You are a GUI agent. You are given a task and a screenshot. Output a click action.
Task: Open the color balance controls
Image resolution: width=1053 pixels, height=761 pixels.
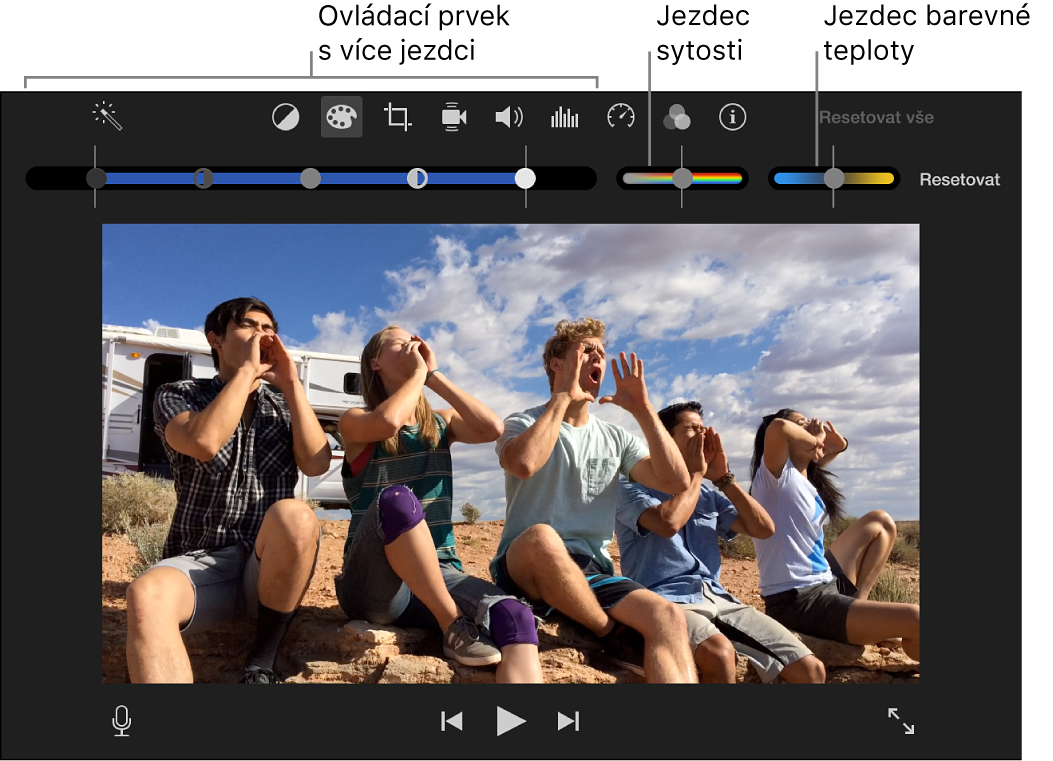tap(285, 118)
